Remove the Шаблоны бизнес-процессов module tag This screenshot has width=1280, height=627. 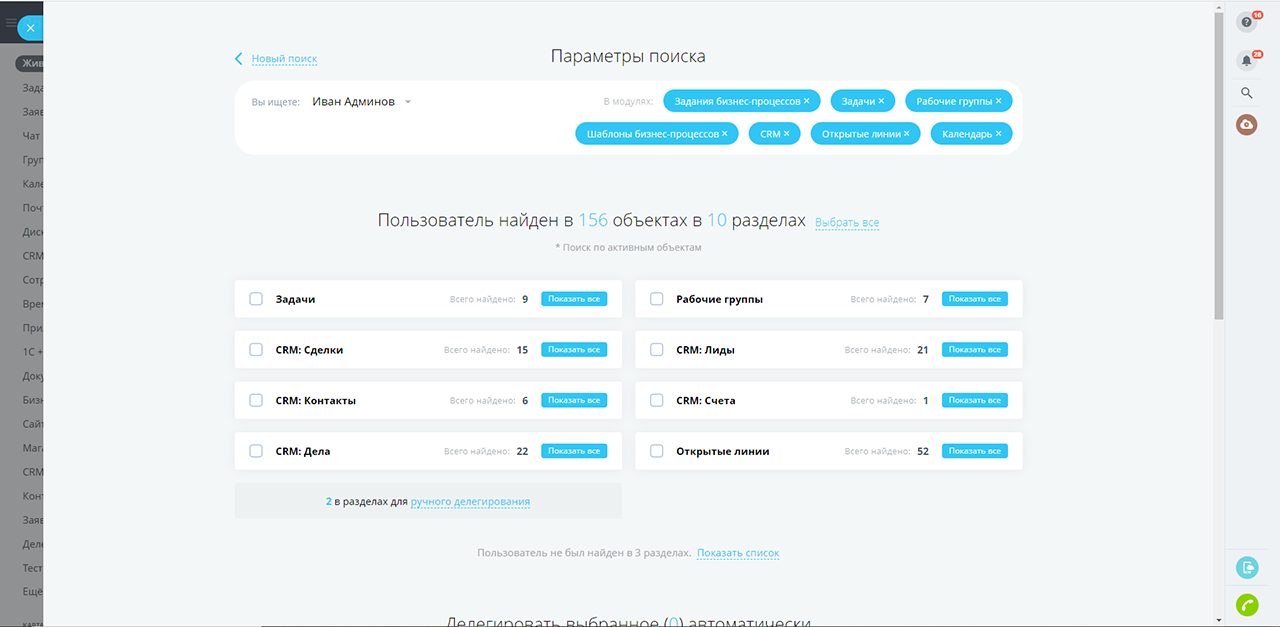tap(724, 133)
